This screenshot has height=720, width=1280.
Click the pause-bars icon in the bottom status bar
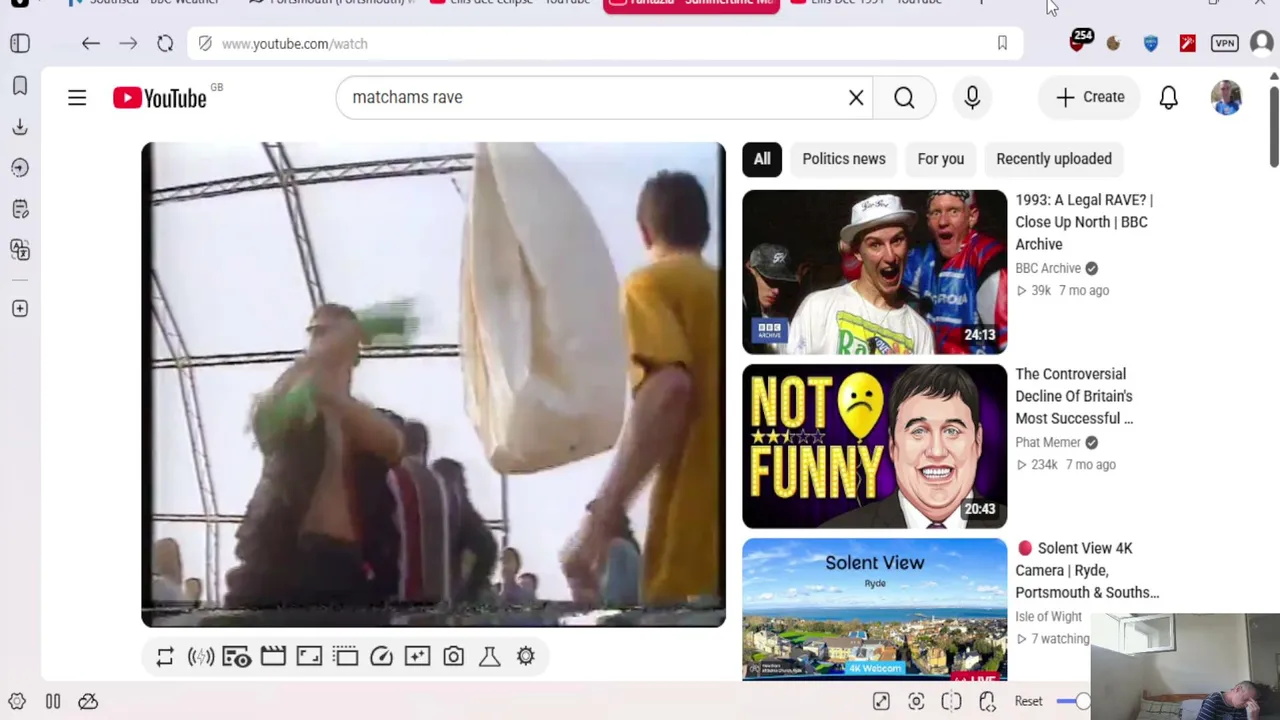(x=53, y=702)
